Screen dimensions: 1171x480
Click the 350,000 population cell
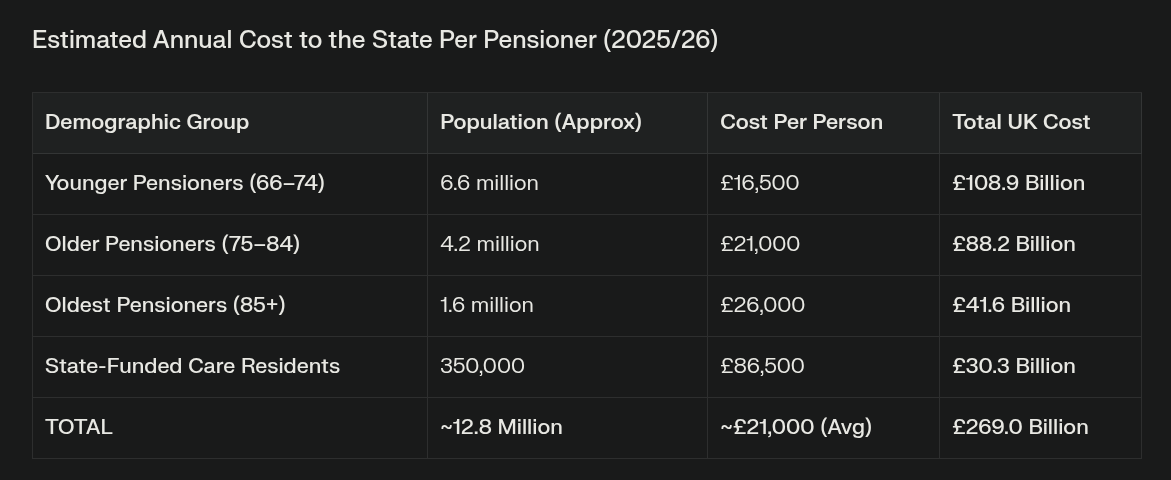(482, 366)
